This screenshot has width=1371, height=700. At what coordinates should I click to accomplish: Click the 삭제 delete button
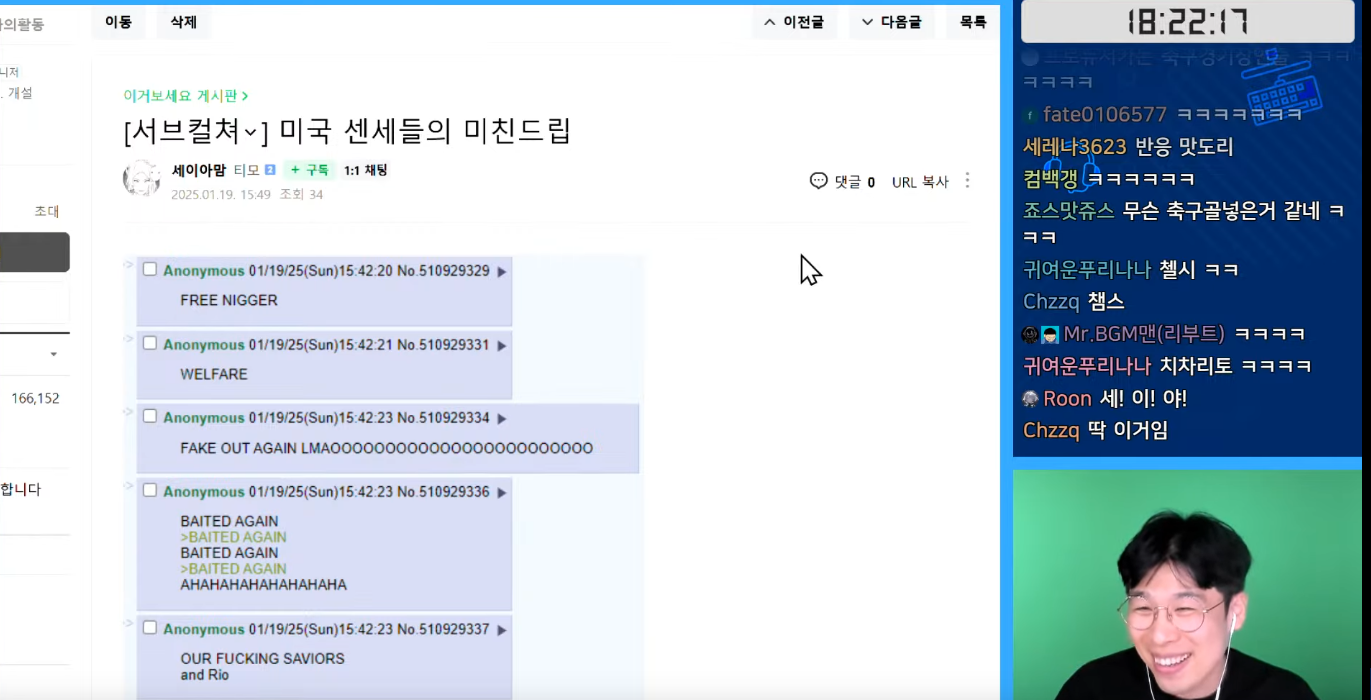click(183, 22)
